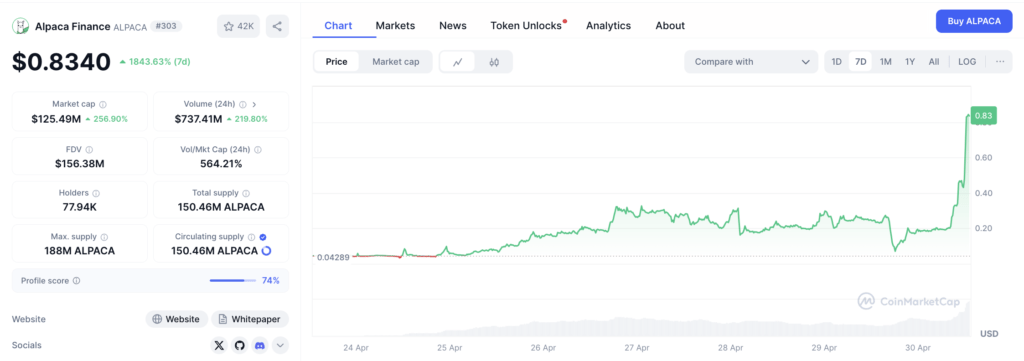Click the share icon beside the watchlist
This screenshot has width=1024, height=361.
click(x=277, y=26)
